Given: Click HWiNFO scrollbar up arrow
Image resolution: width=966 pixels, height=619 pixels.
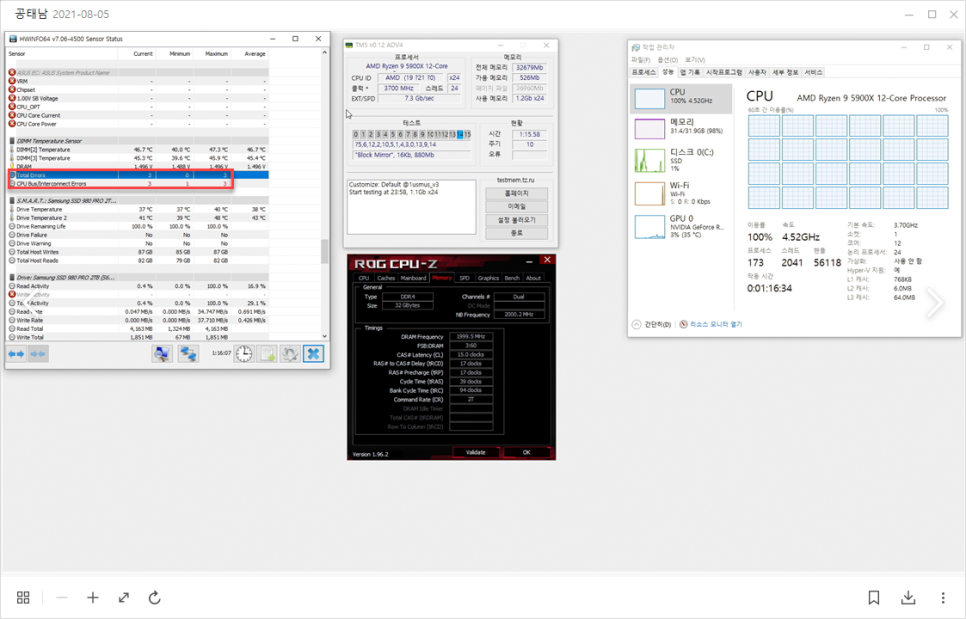Looking at the screenshot, I should 325,53.
